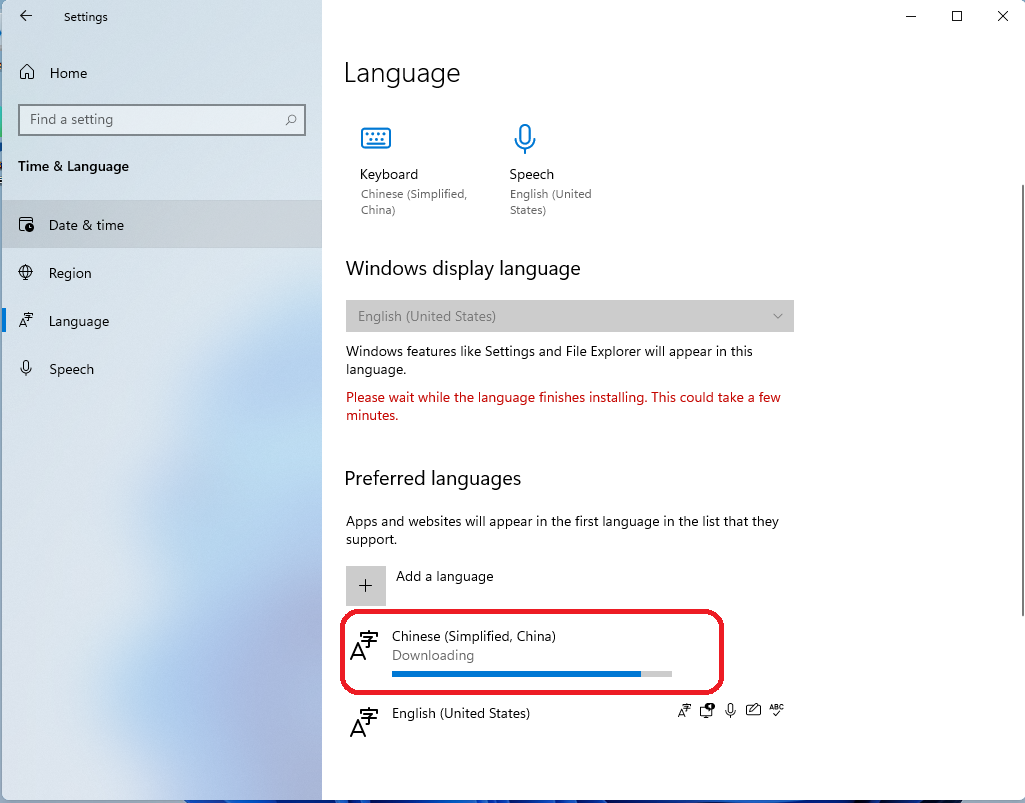Click the back arrow in Settings
This screenshot has height=803, width=1025.
click(x=27, y=16)
